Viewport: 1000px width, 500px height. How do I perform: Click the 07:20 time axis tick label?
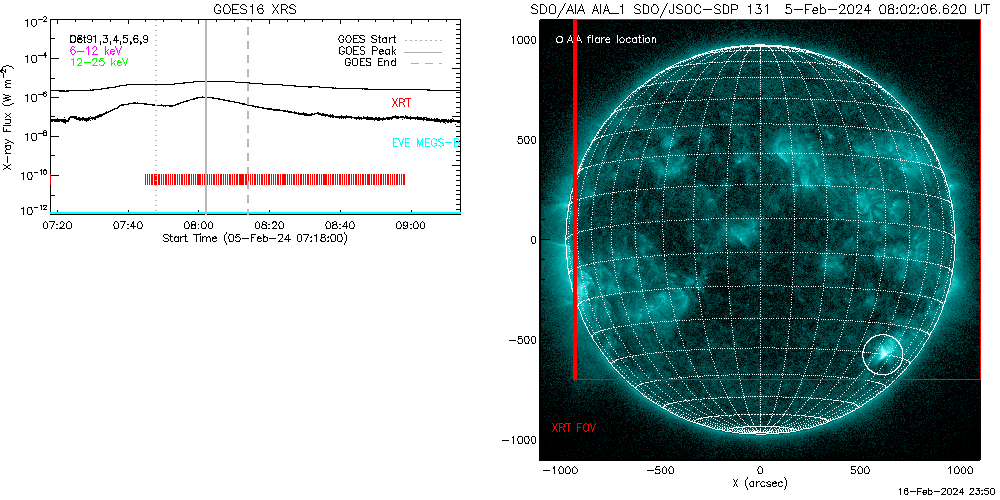coord(58,226)
